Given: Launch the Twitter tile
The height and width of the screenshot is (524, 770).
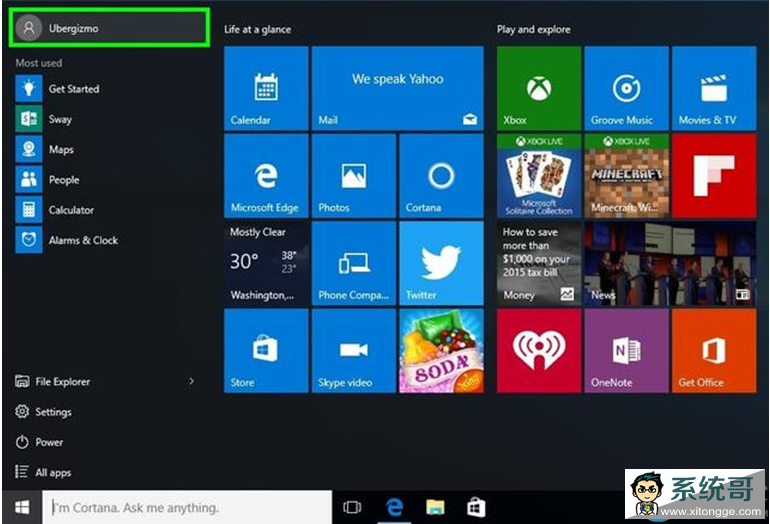Looking at the screenshot, I should coord(441,263).
